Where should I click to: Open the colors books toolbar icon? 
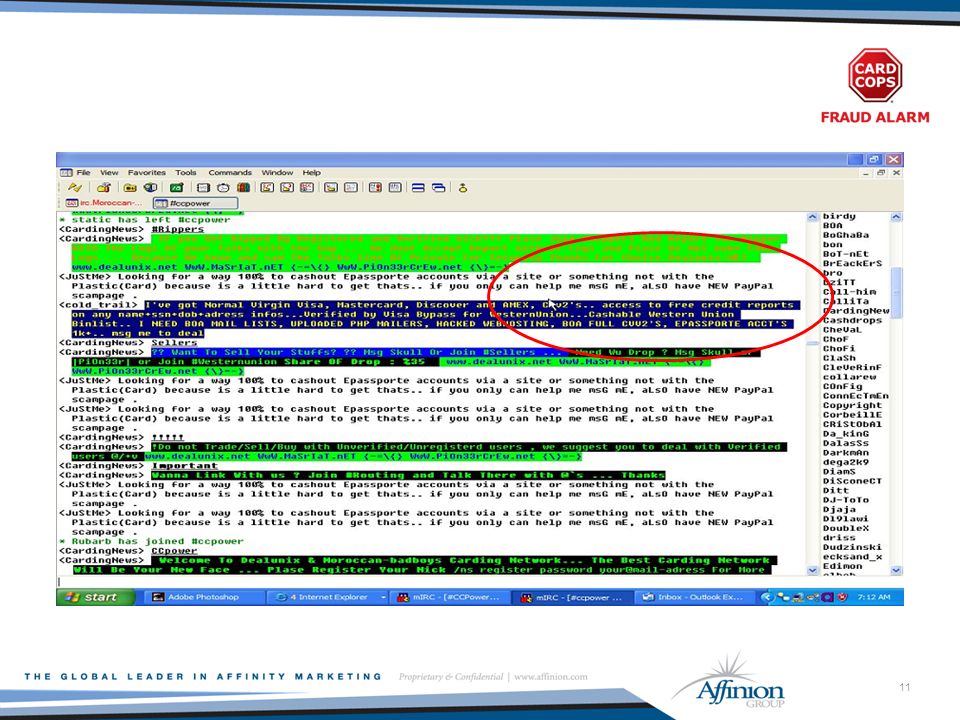[x=244, y=187]
